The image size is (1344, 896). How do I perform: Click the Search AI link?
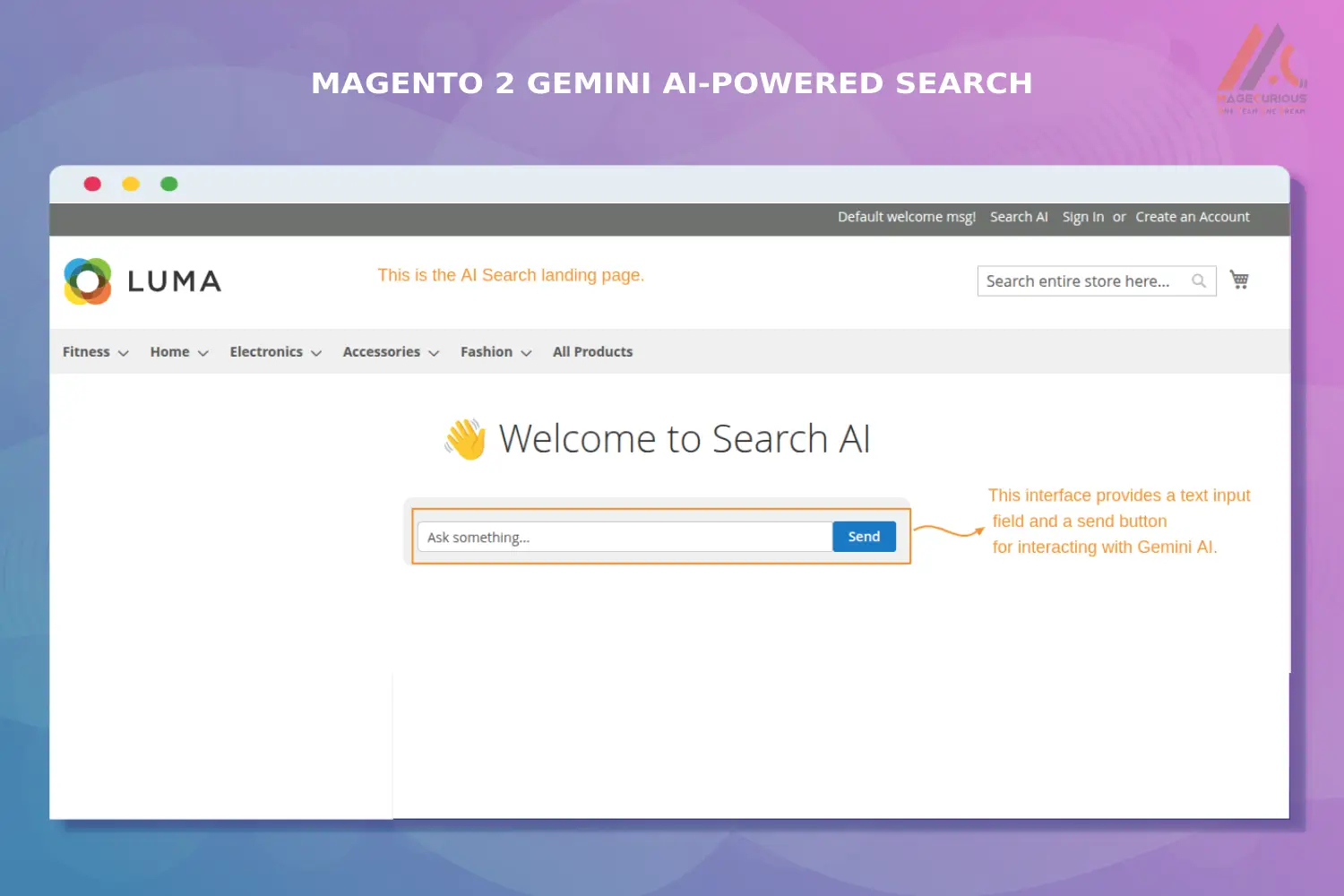coord(1019,216)
